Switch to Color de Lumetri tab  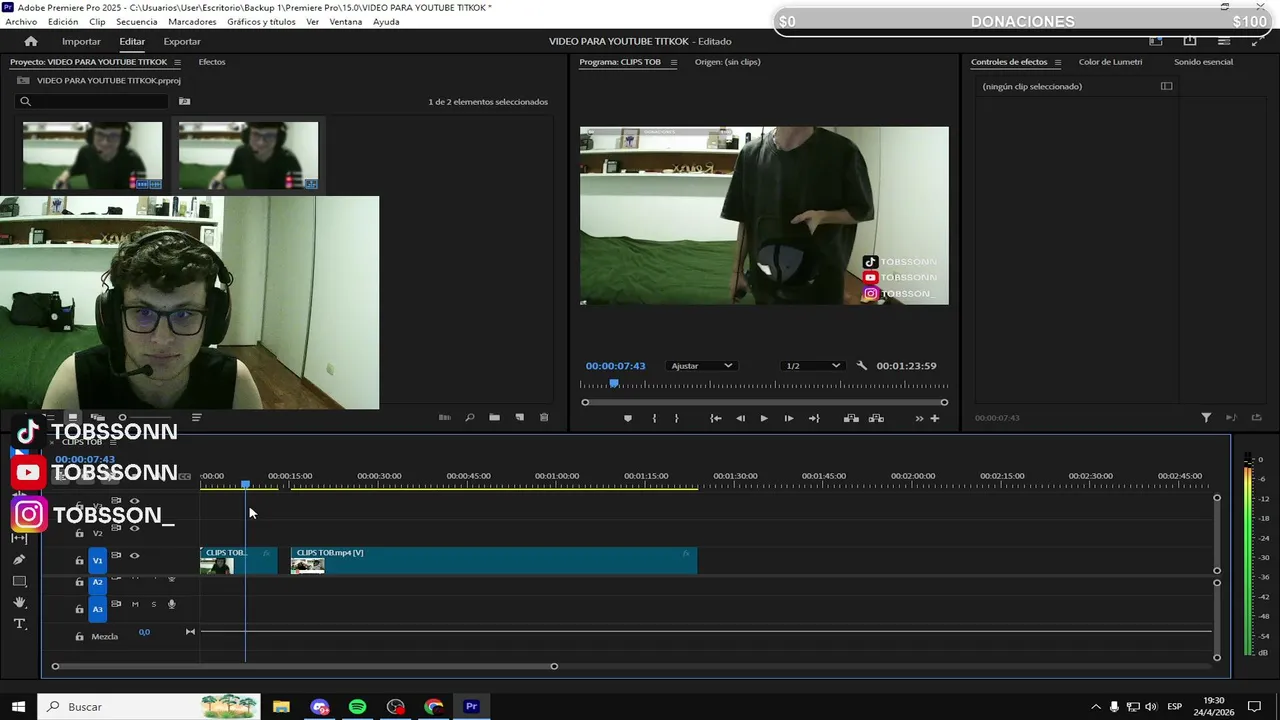coord(1110,62)
